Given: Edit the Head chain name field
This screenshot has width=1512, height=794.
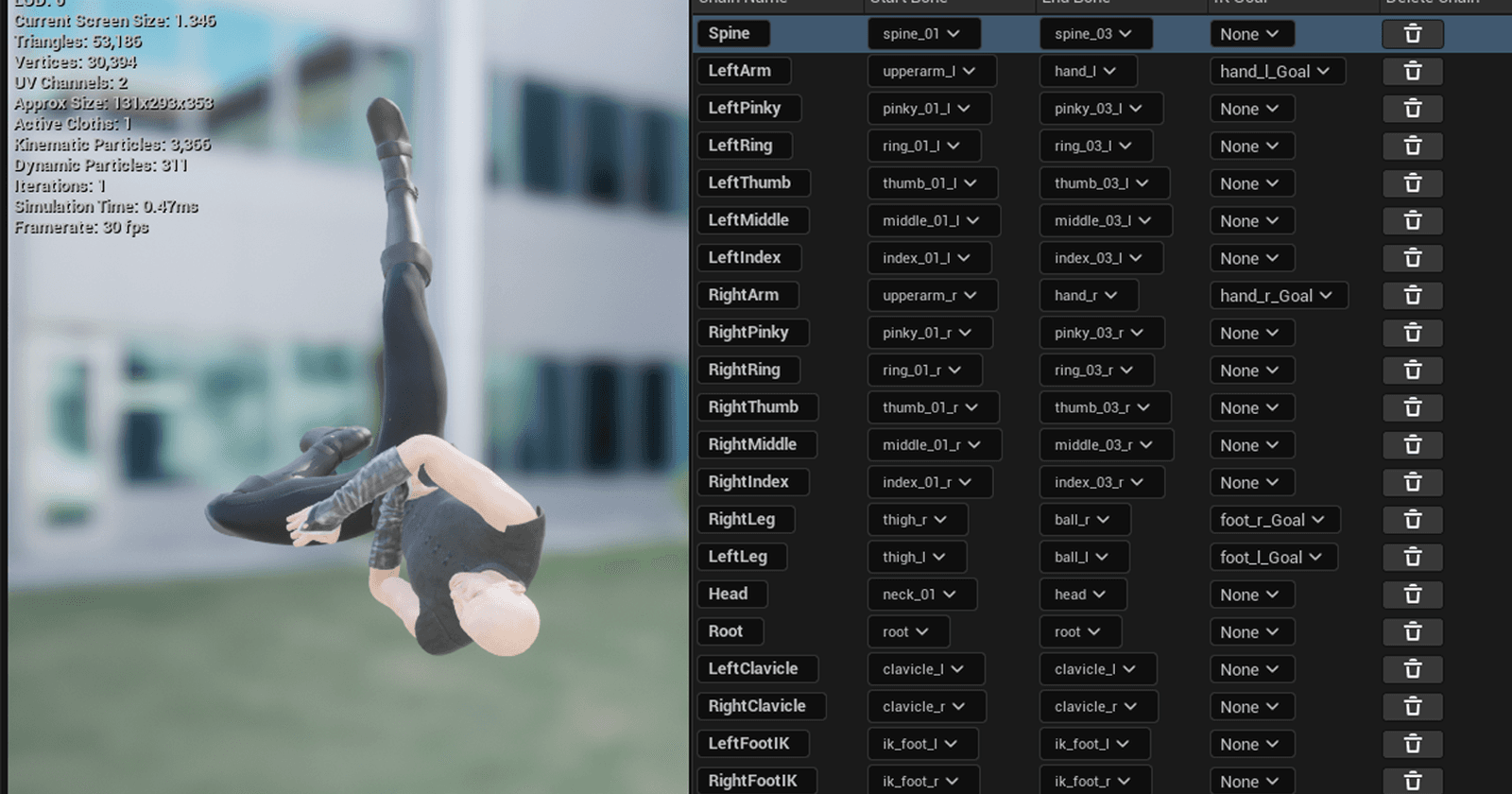Looking at the screenshot, I should point(732,595).
